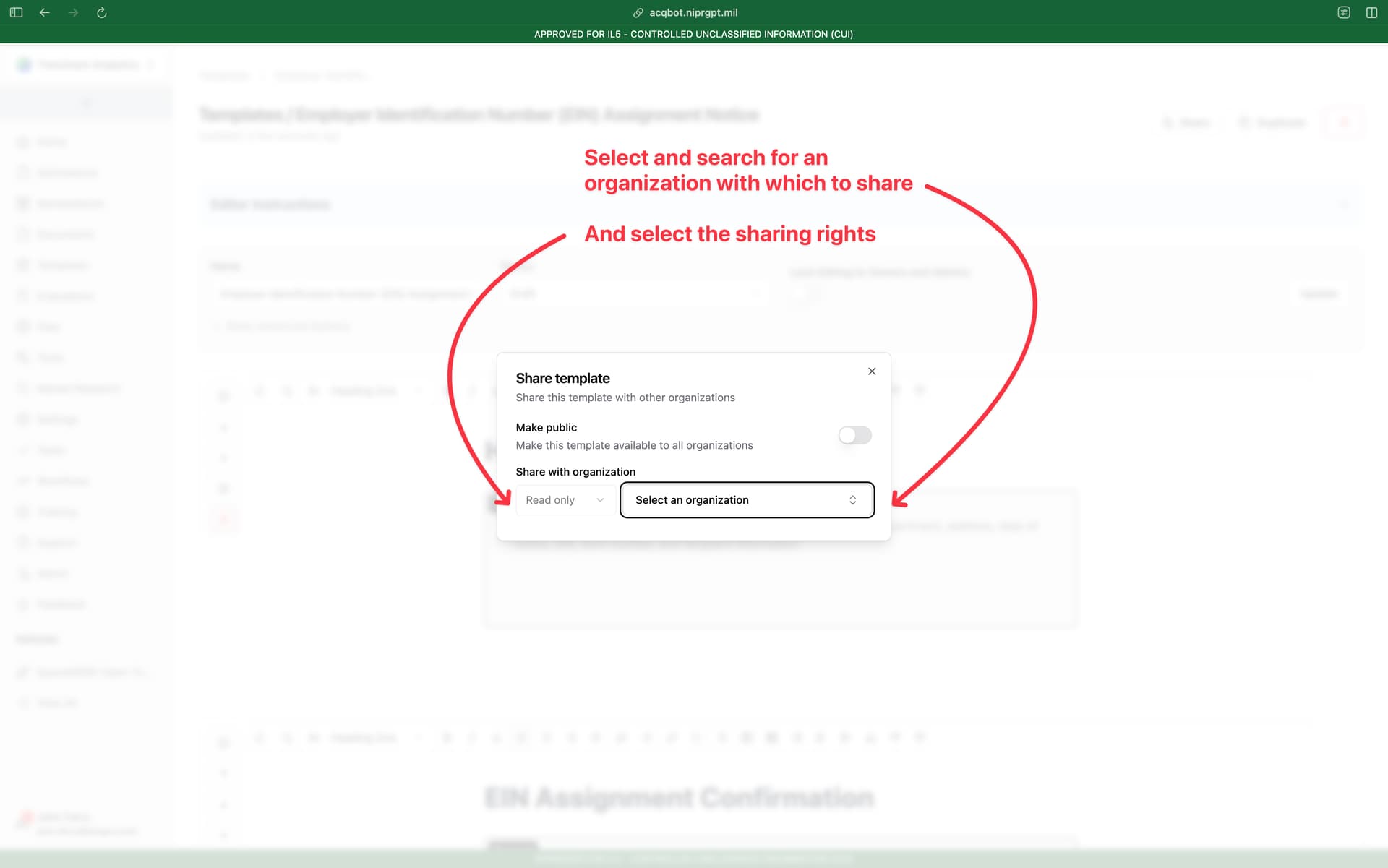This screenshot has height=868, width=1388.
Task: Click the Share template dialog title
Action: (562, 378)
